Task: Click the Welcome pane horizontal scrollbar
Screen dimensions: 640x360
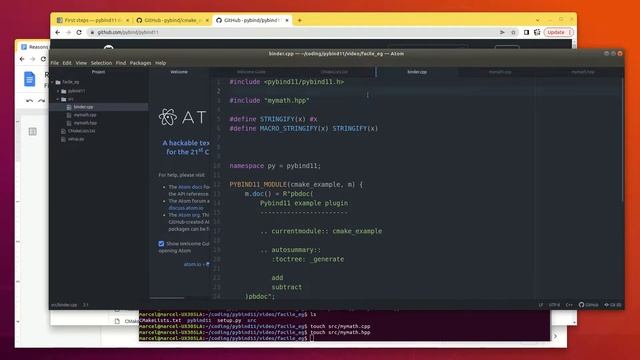Action: coord(167,298)
